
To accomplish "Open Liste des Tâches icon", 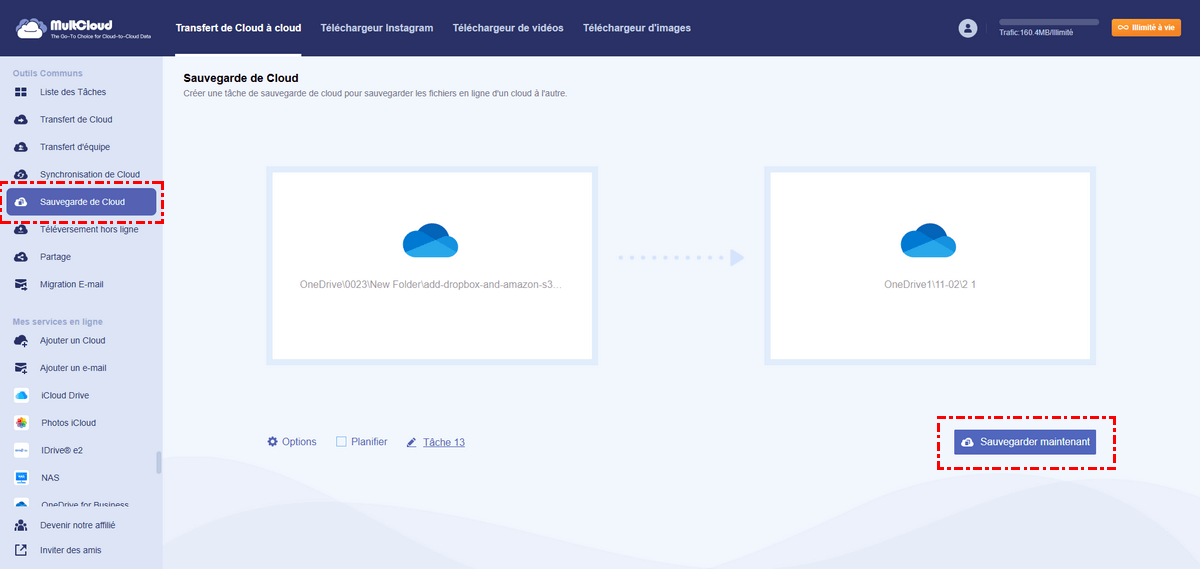I will tap(21, 92).
